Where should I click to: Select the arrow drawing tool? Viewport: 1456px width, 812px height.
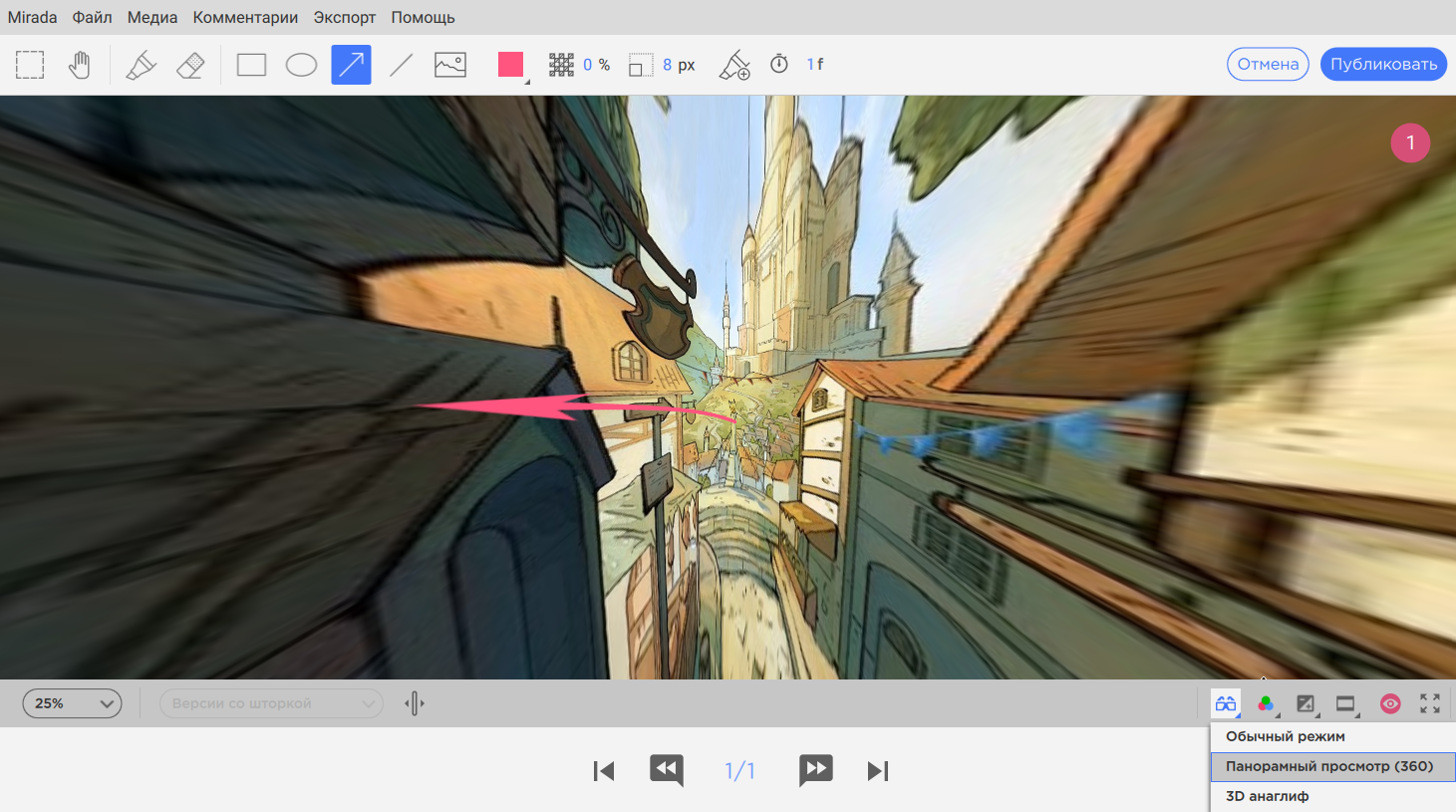click(x=351, y=65)
